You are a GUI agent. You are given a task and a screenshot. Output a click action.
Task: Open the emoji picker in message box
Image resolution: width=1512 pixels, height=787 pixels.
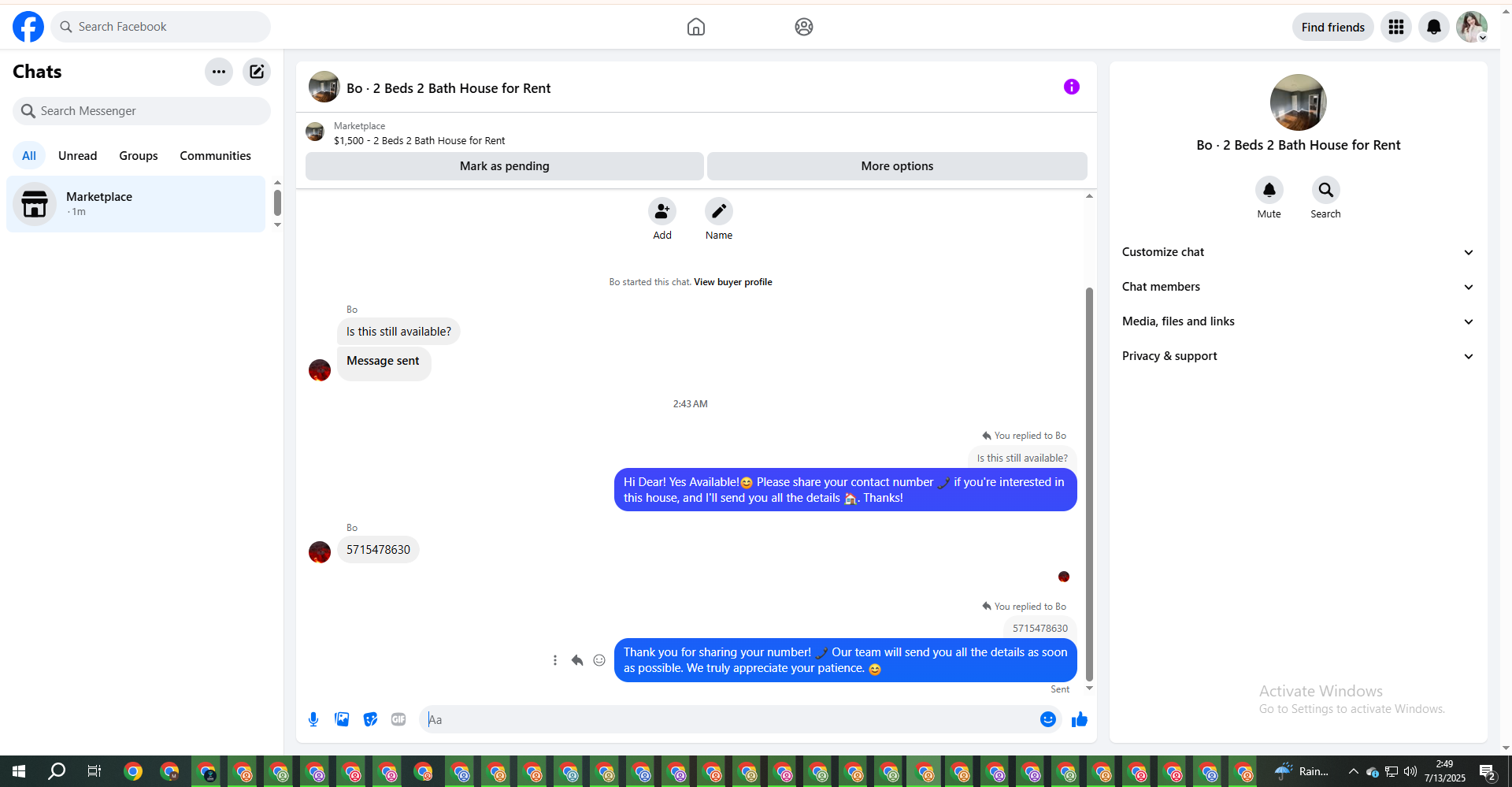click(x=1048, y=719)
